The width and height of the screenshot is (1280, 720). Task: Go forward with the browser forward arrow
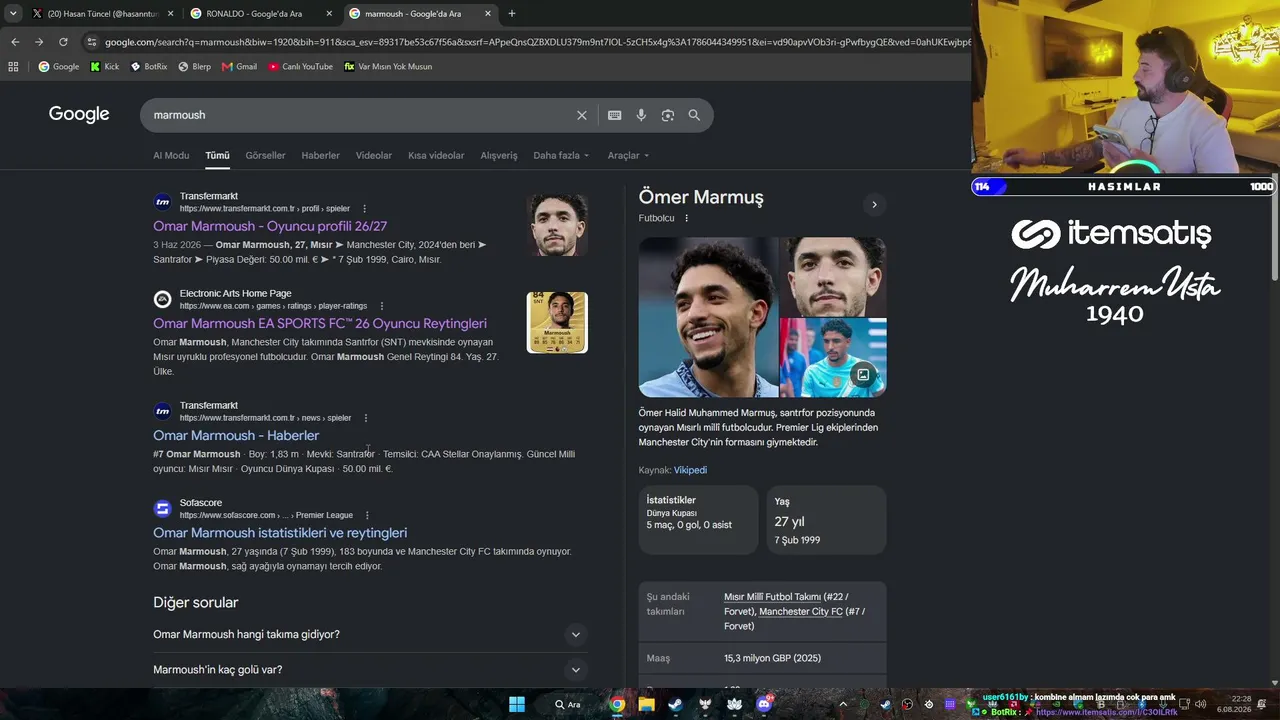39,42
